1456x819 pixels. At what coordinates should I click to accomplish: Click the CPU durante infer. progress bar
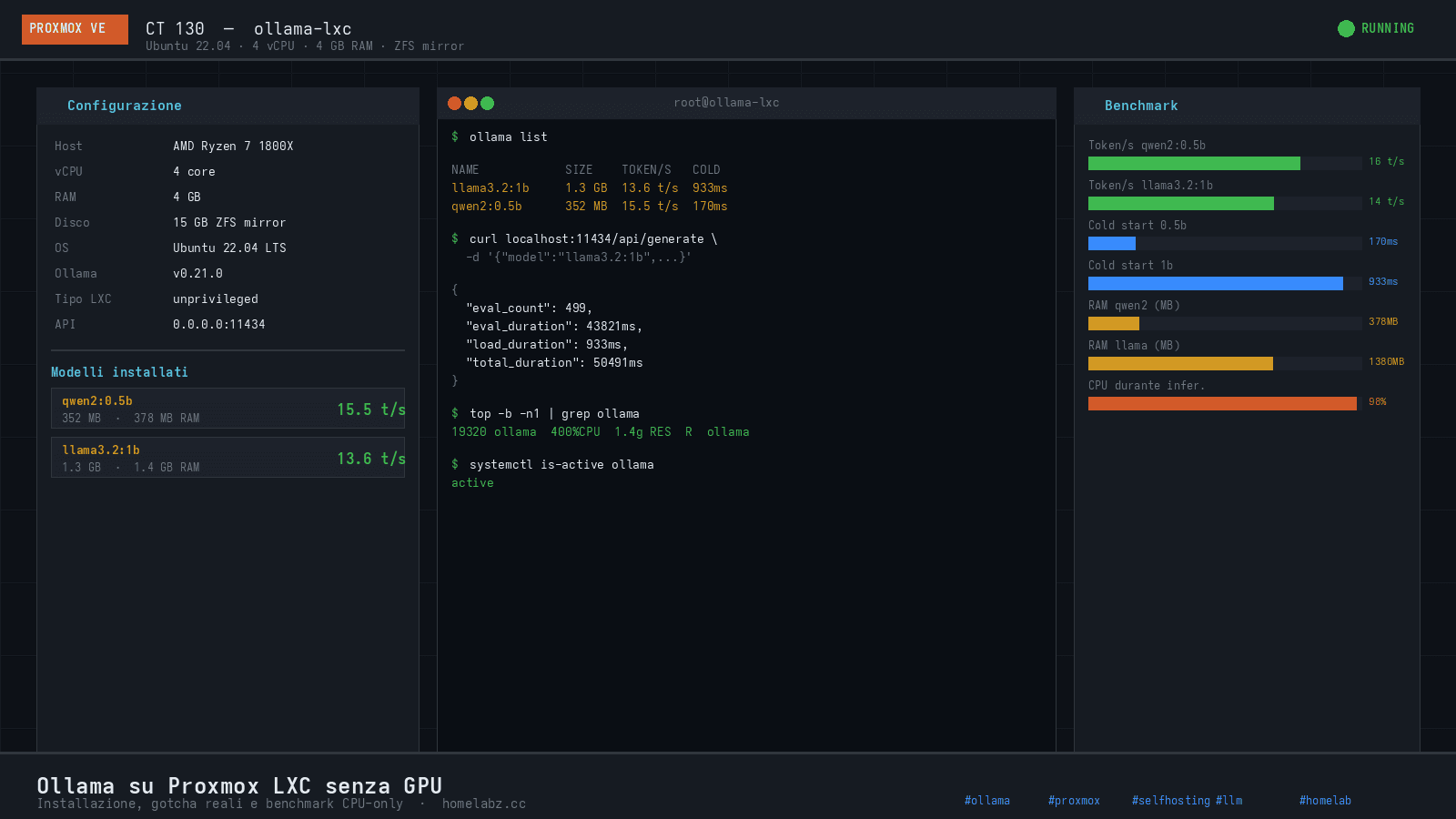[1222, 402]
